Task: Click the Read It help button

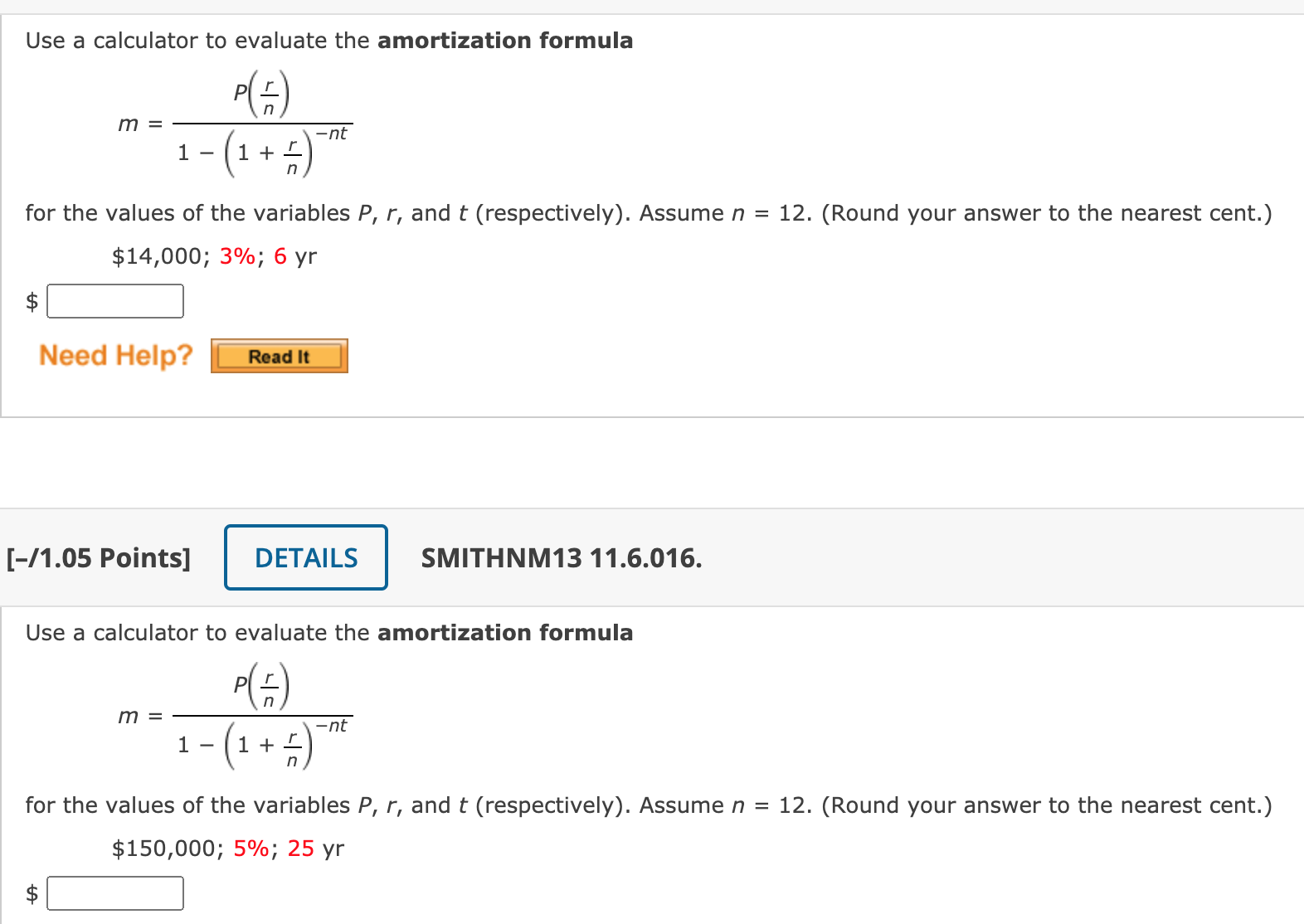Action: point(279,355)
